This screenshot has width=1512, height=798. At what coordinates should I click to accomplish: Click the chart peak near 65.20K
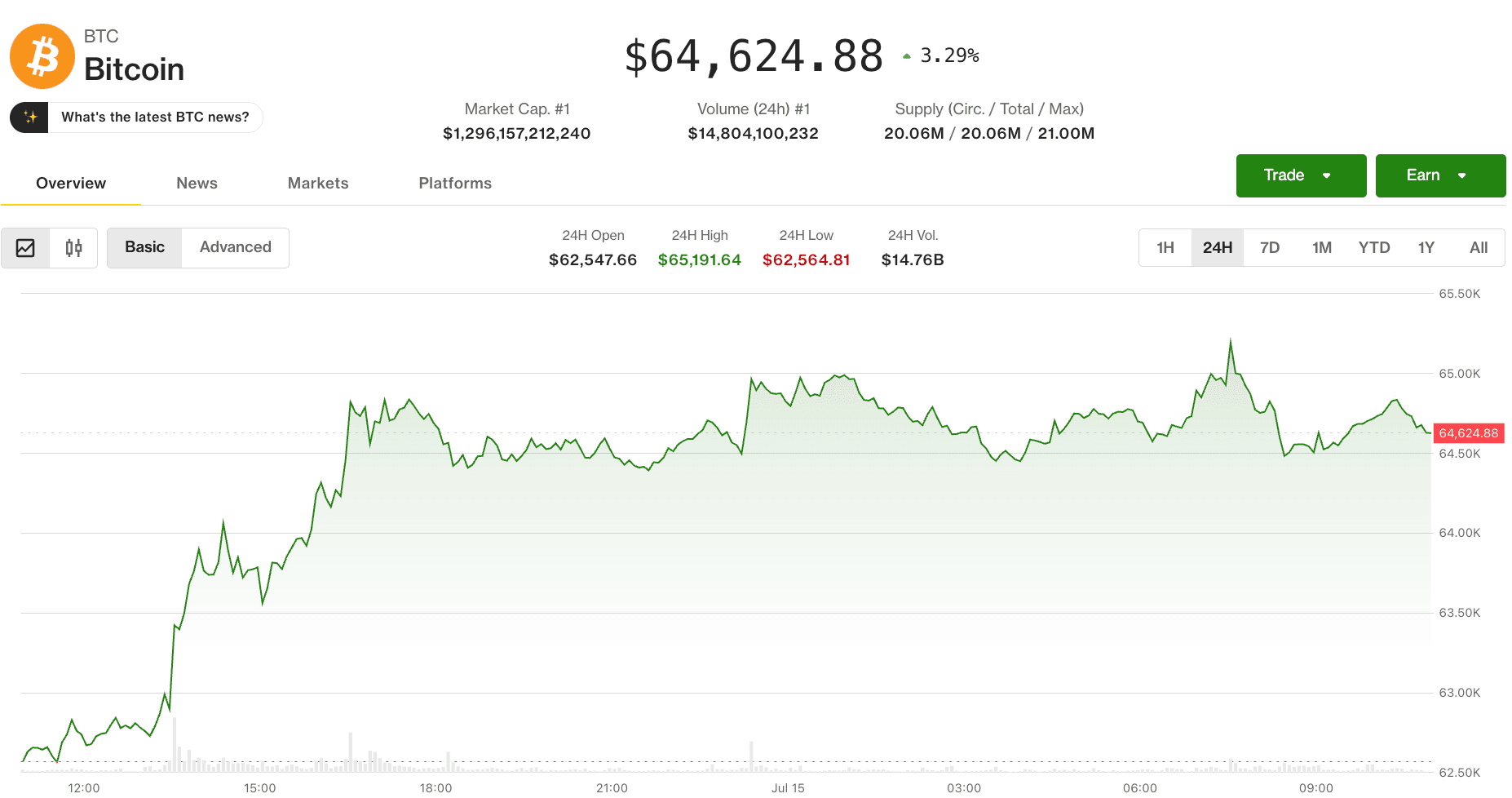1231,340
